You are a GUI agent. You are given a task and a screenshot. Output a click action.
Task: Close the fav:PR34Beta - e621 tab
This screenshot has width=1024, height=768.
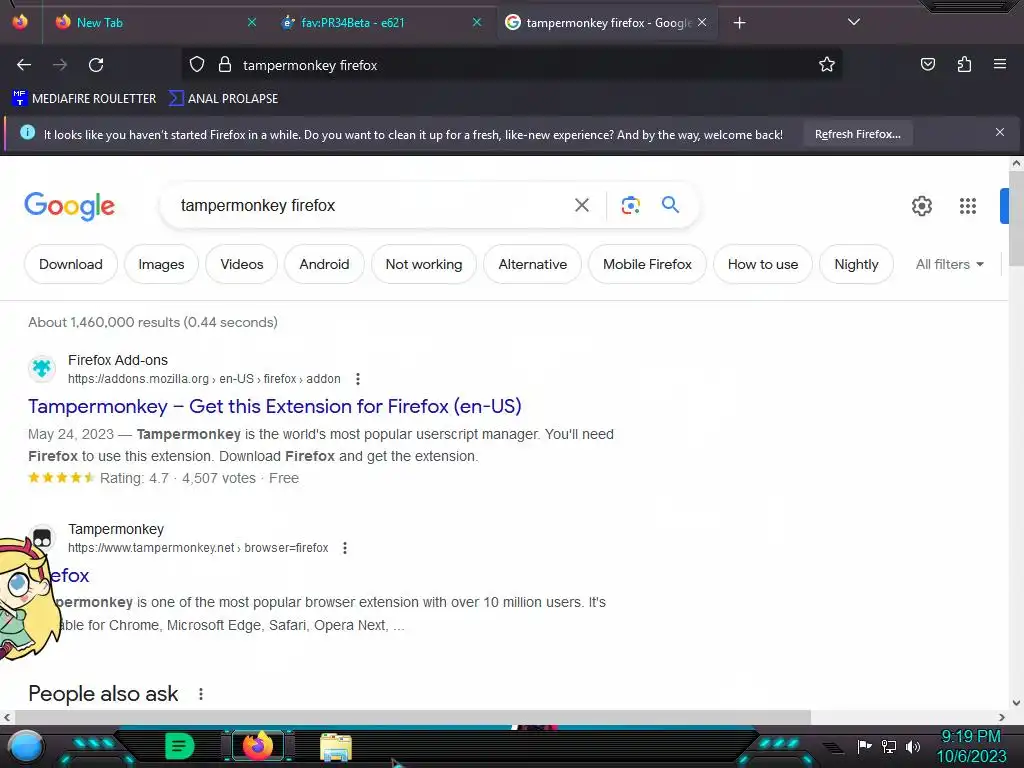(x=477, y=22)
